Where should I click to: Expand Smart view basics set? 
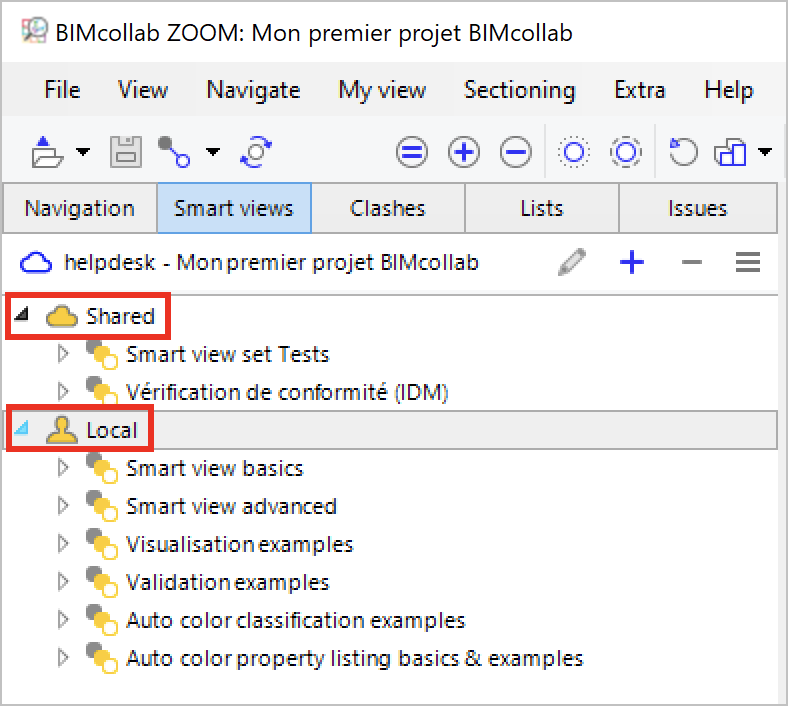(62, 467)
